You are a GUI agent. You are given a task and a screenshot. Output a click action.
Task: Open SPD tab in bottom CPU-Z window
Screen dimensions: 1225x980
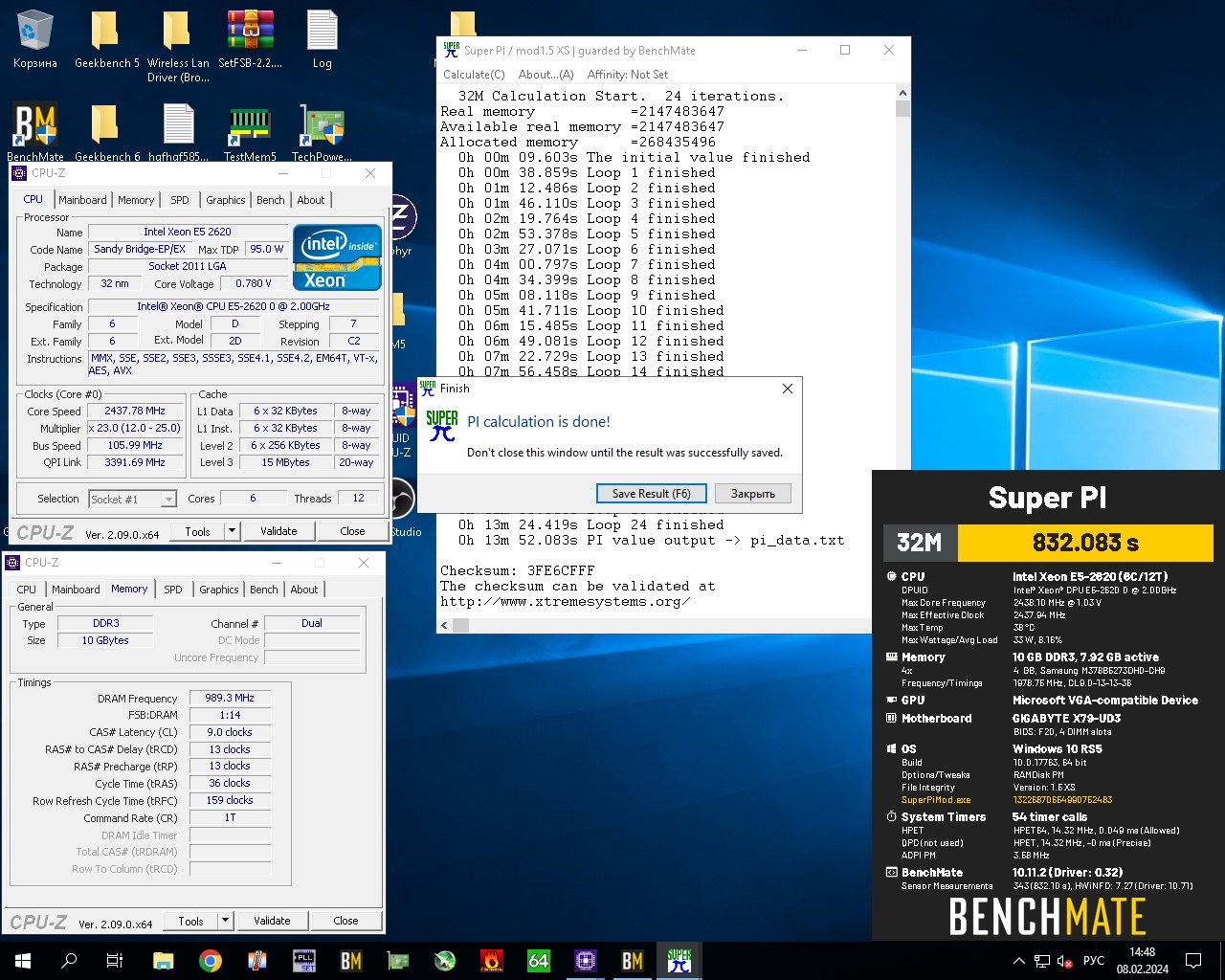pos(173,590)
